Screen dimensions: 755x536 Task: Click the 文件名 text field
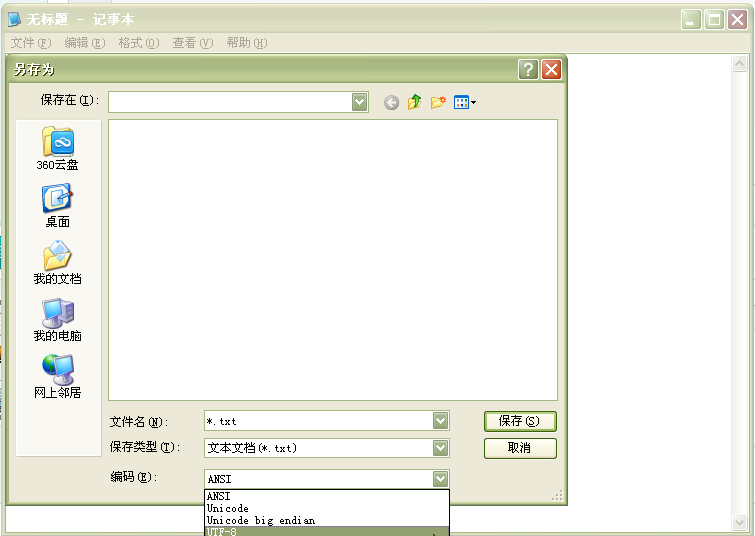(319, 421)
